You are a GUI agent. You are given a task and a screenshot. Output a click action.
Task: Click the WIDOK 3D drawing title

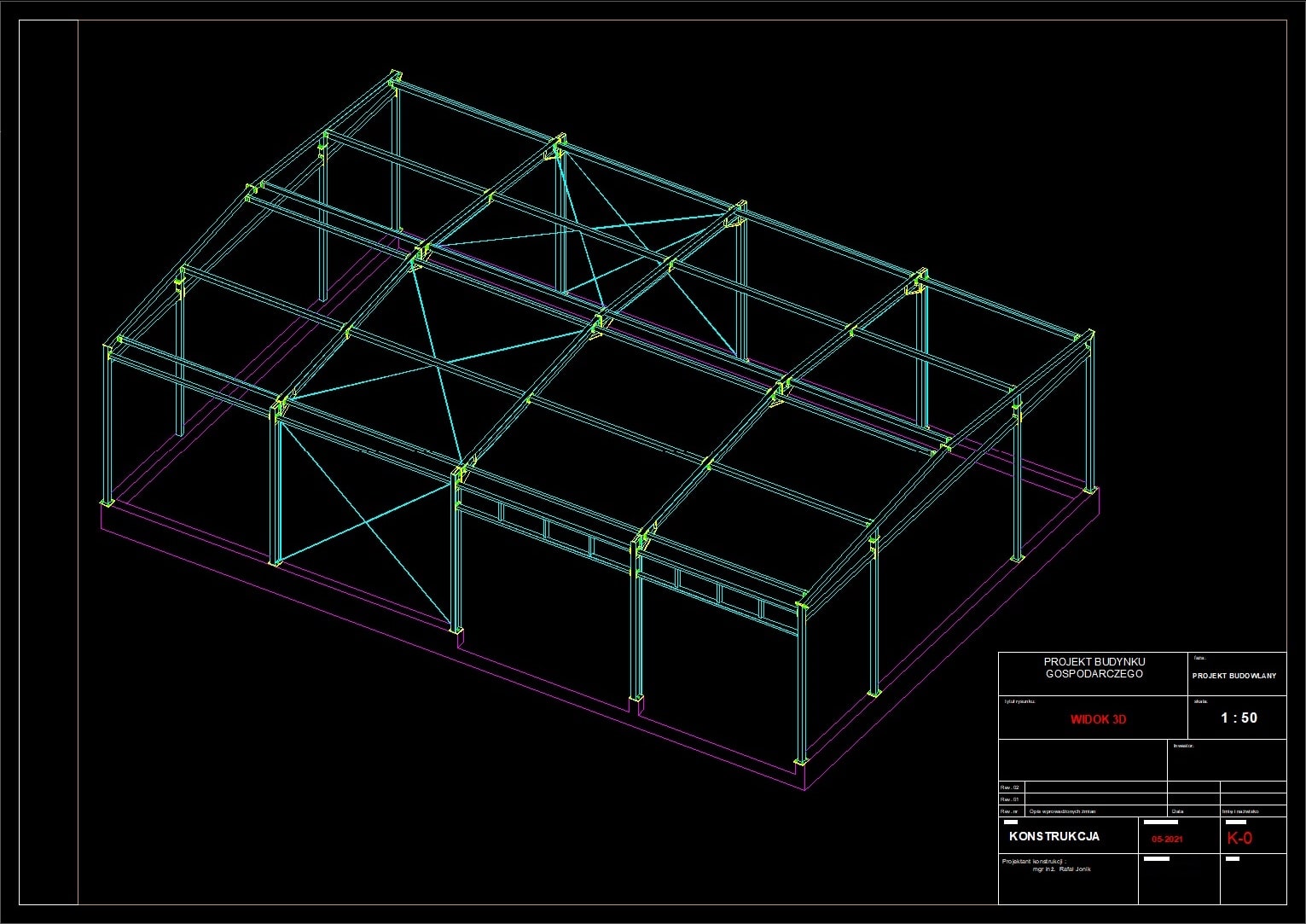tap(1098, 719)
